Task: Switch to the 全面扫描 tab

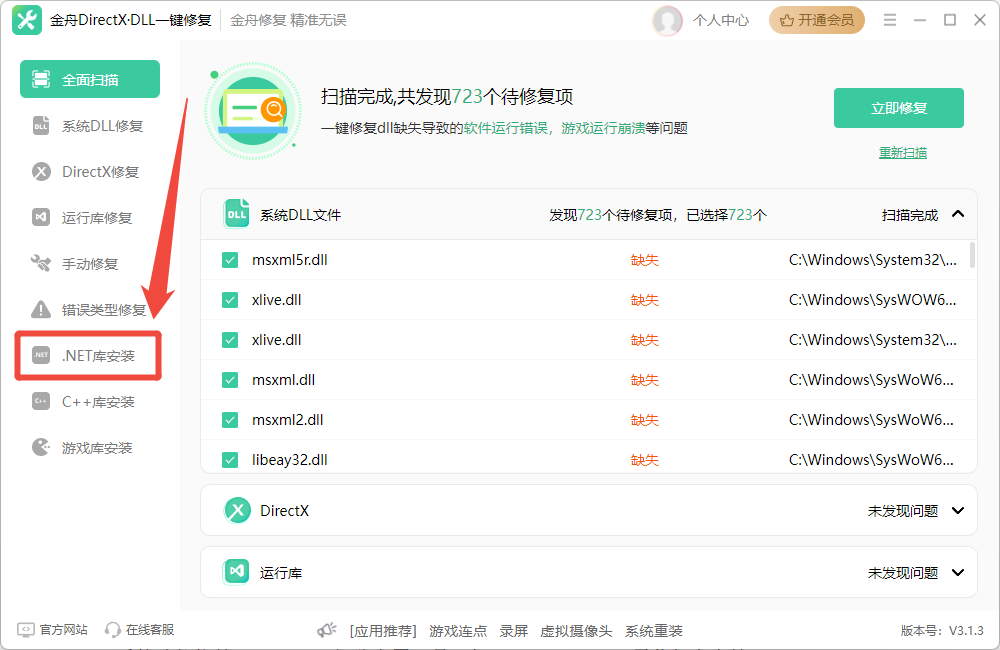Action: tap(89, 78)
